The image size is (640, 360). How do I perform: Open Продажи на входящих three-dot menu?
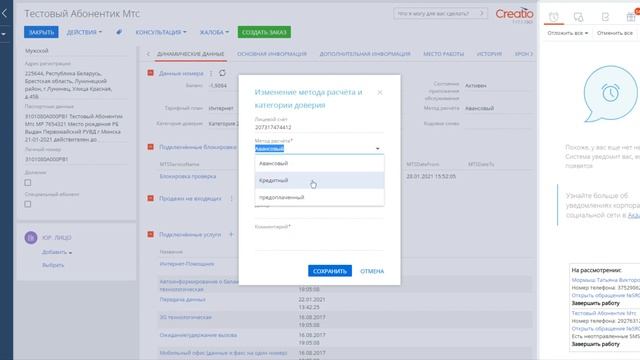pos(231,198)
